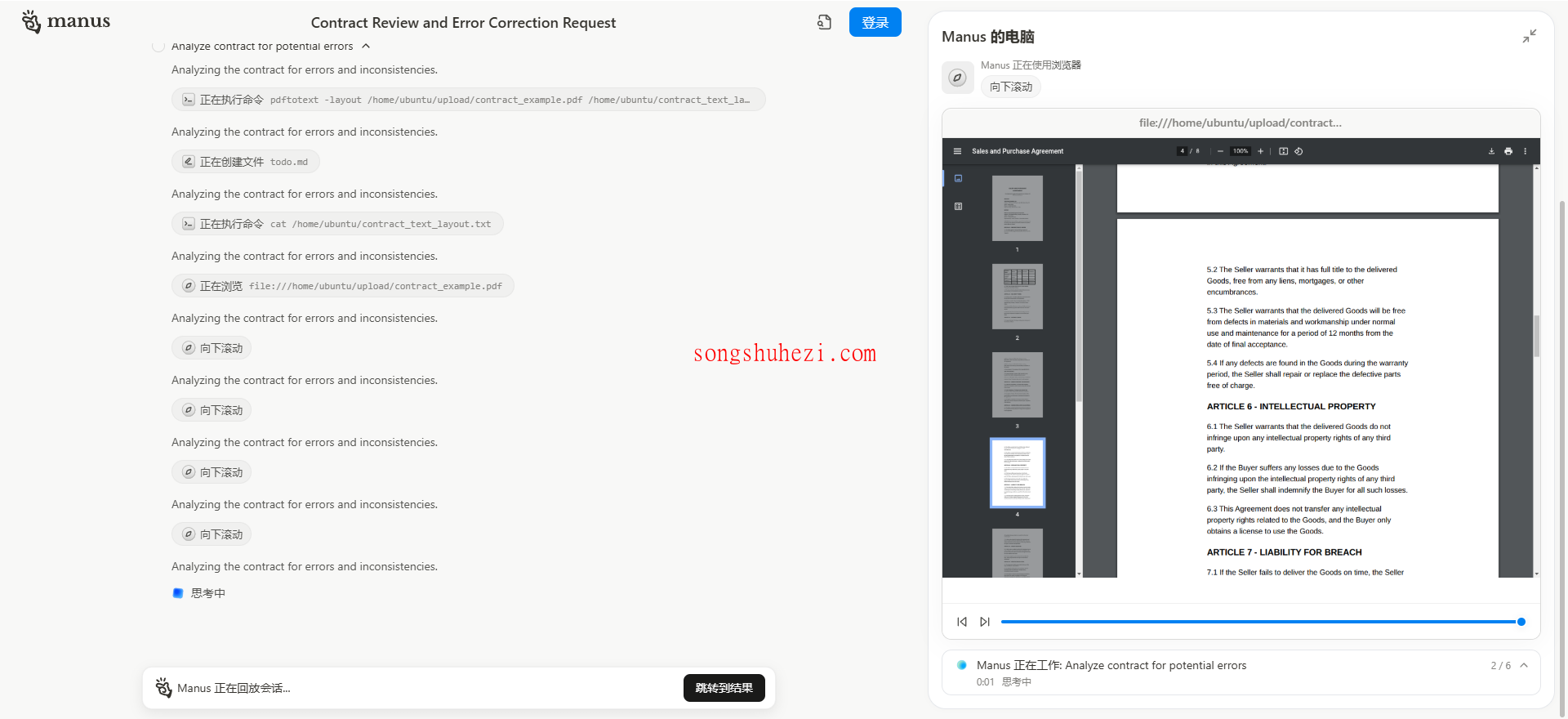Open the document copy icon beside login

(x=824, y=22)
